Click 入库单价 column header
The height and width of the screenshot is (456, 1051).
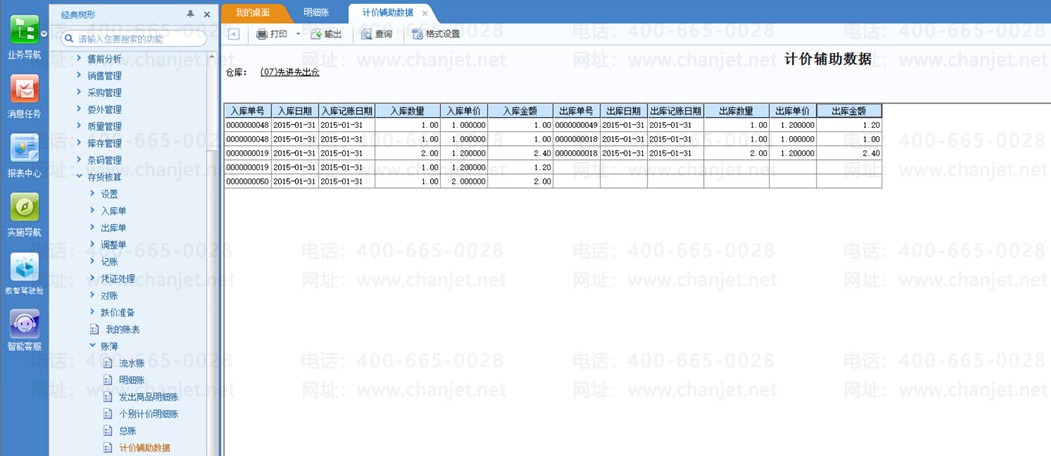(464, 111)
